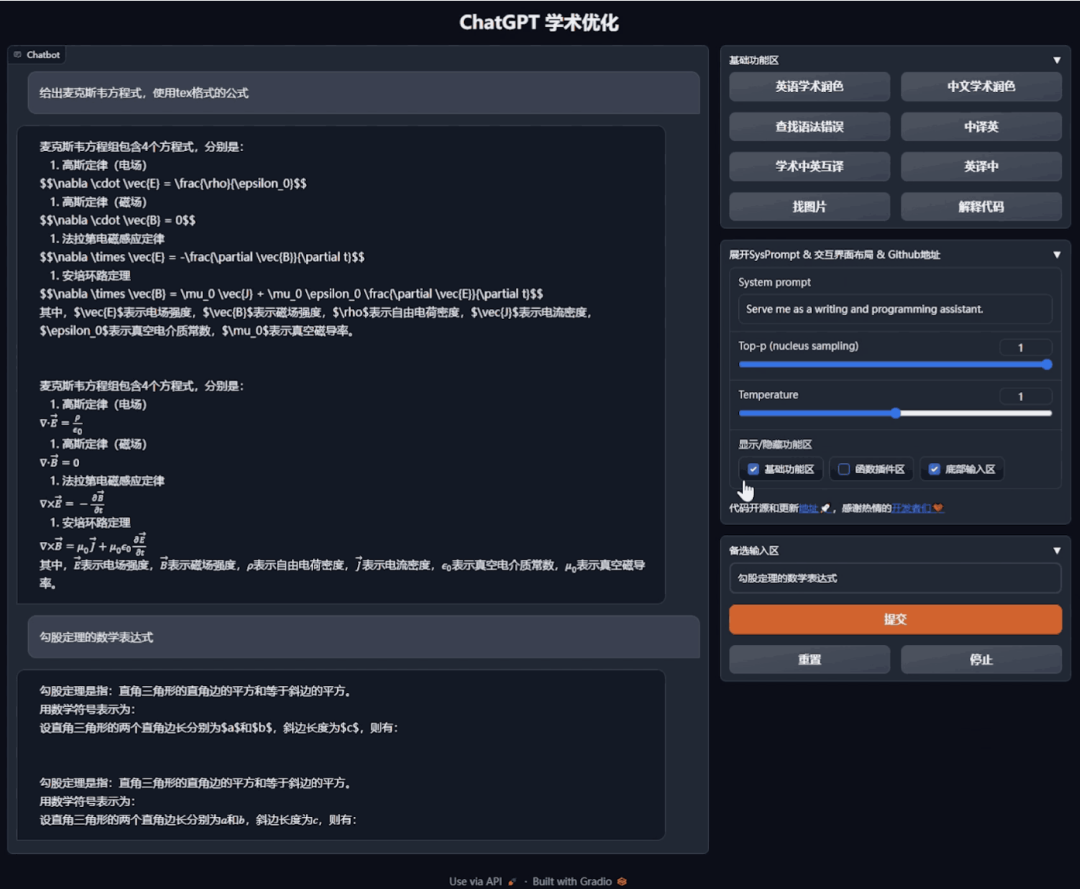The image size is (1080, 889).
Task: Click the 停止 stop button
Action: [981, 660]
